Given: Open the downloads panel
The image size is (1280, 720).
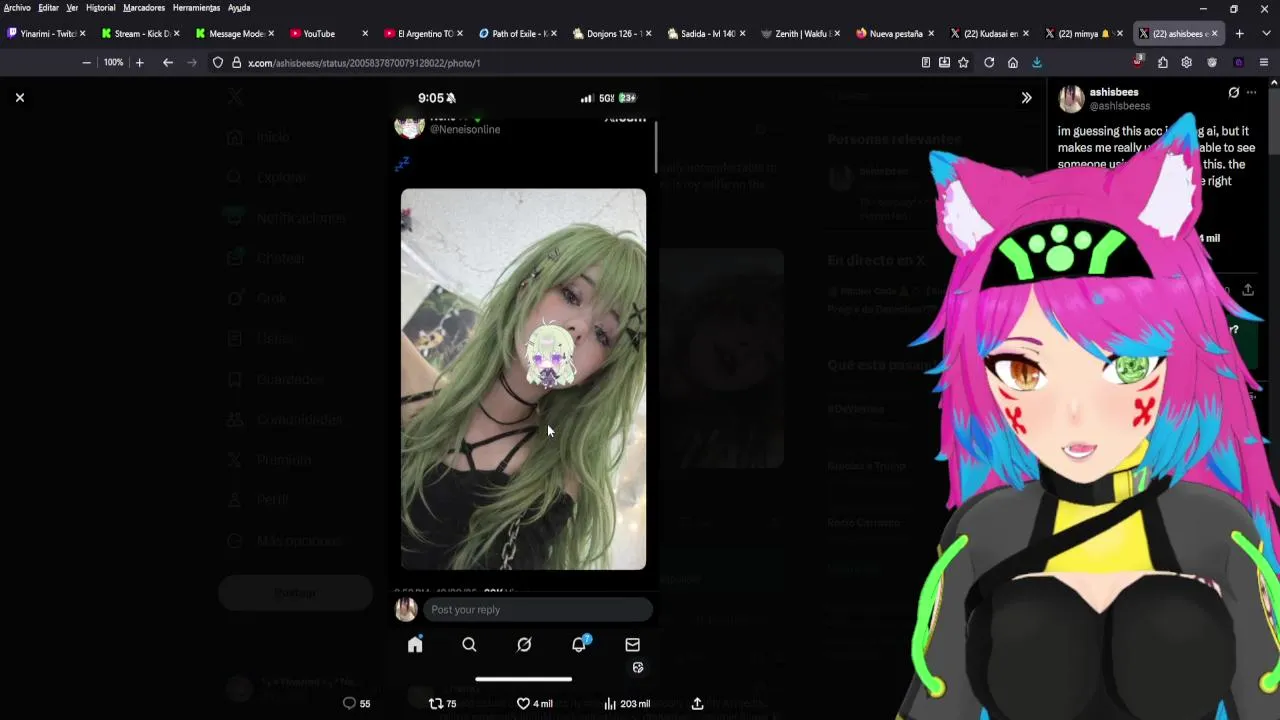Looking at the screenshot, I should click(x=1037, y=62).
